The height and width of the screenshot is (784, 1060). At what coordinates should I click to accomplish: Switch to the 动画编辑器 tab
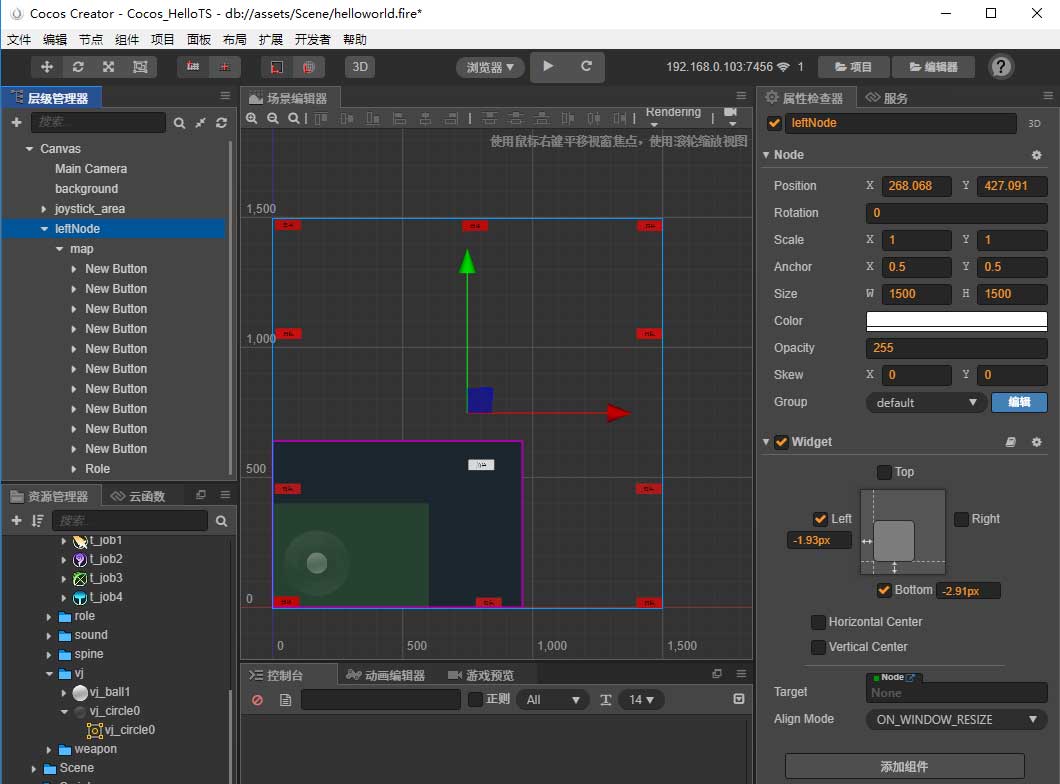(386, 675)
